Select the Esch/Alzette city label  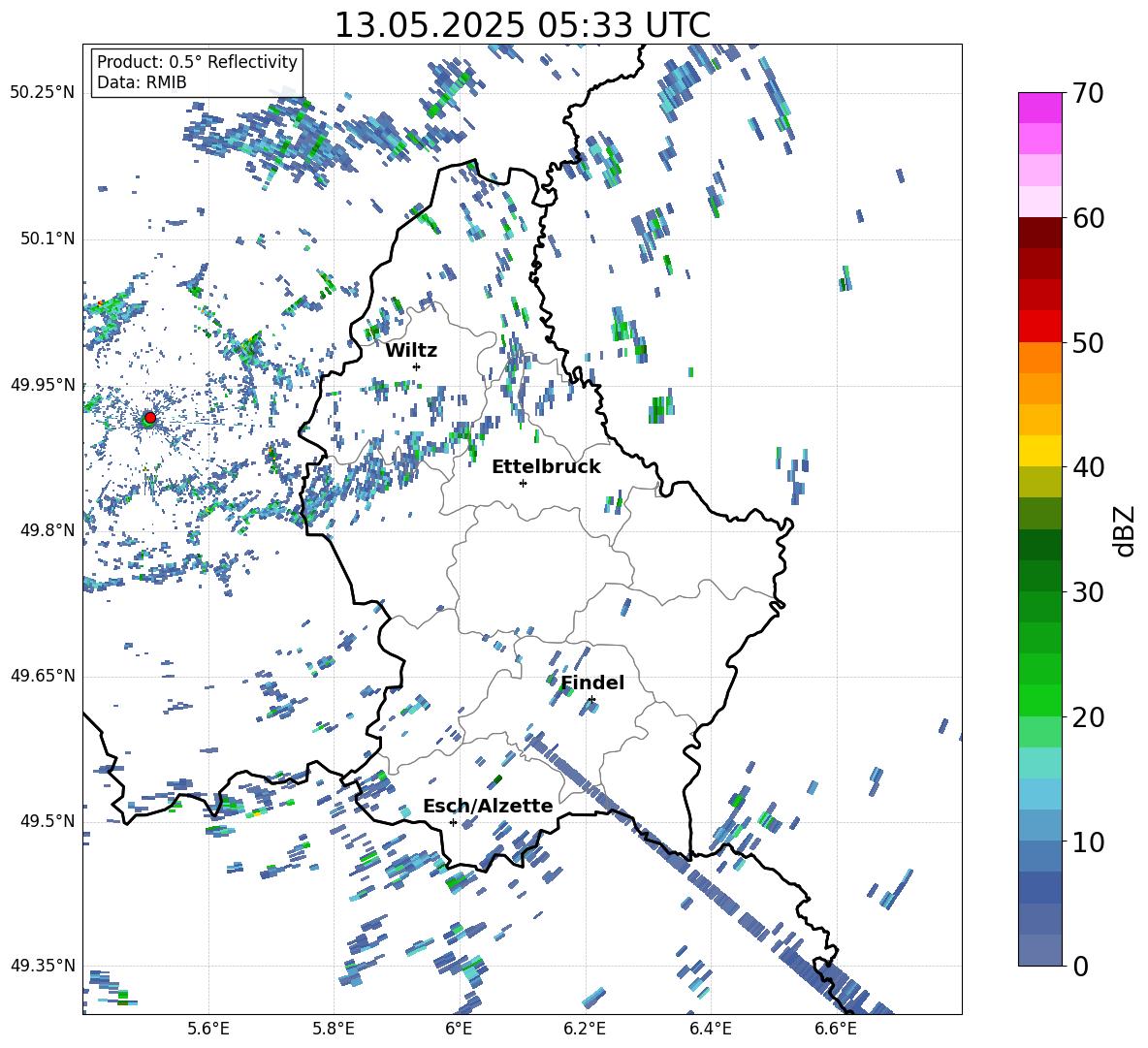coord(488,806)
